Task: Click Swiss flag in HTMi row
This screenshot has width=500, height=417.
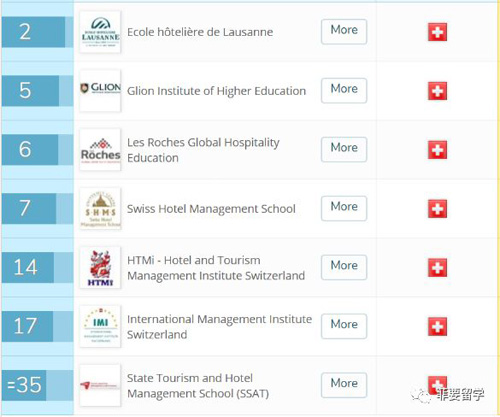Action: 437,268
